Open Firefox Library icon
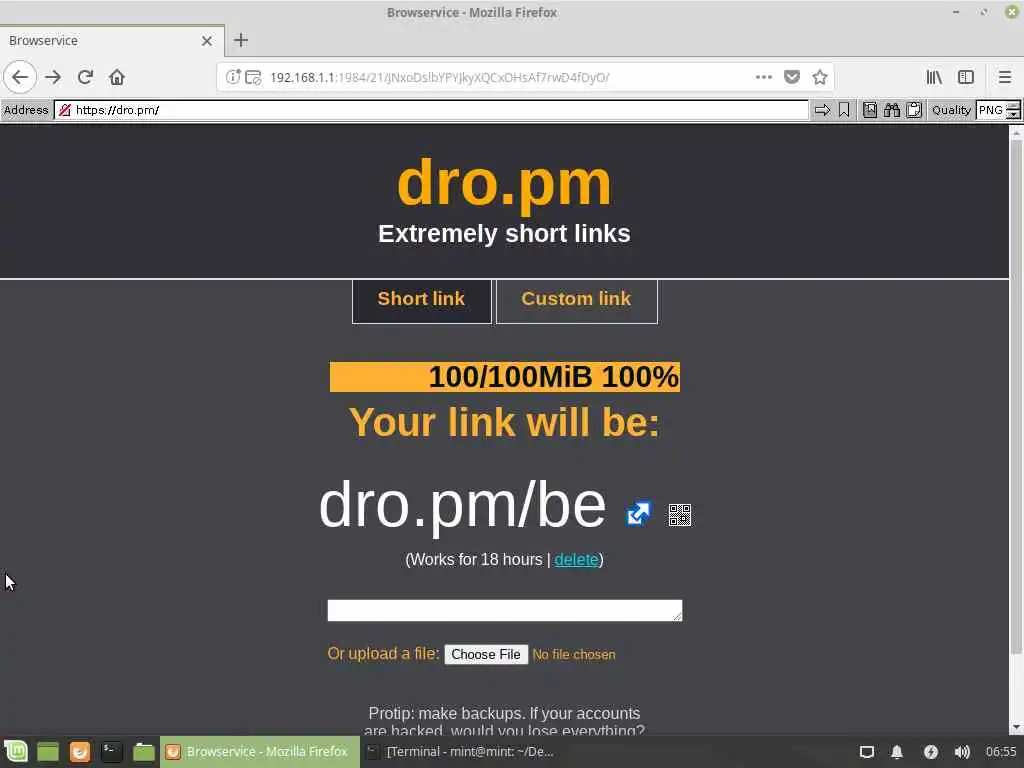Screen dimensions: 1024x768 (934, 77)
